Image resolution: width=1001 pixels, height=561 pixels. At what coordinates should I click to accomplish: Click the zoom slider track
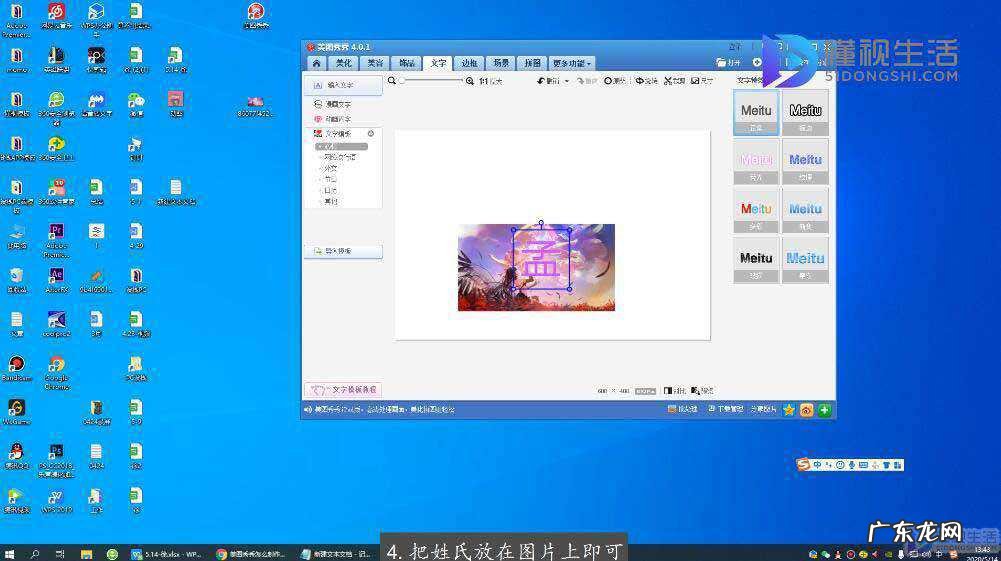pos(431,80)
